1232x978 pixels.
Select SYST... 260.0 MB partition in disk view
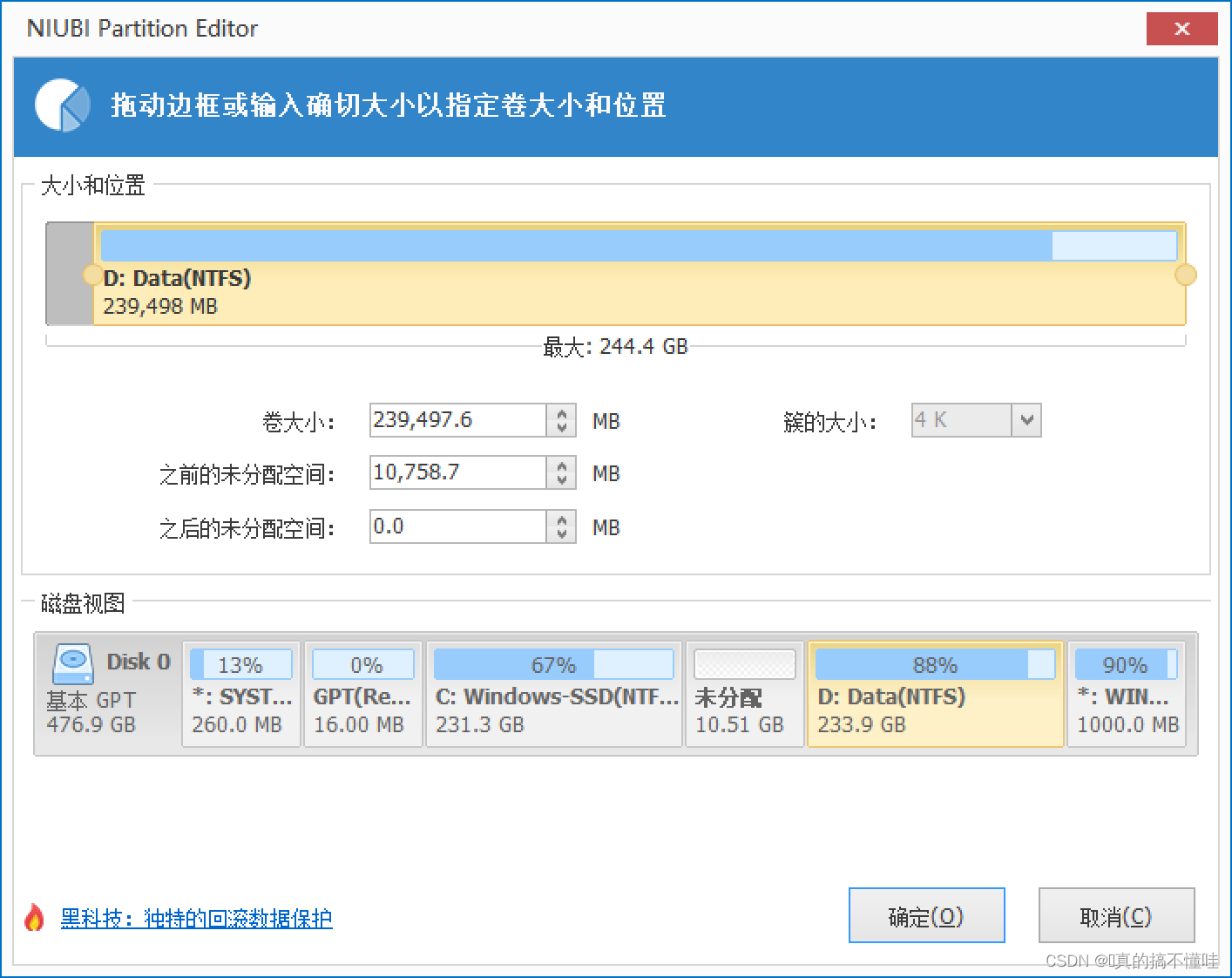click(241, 695)
